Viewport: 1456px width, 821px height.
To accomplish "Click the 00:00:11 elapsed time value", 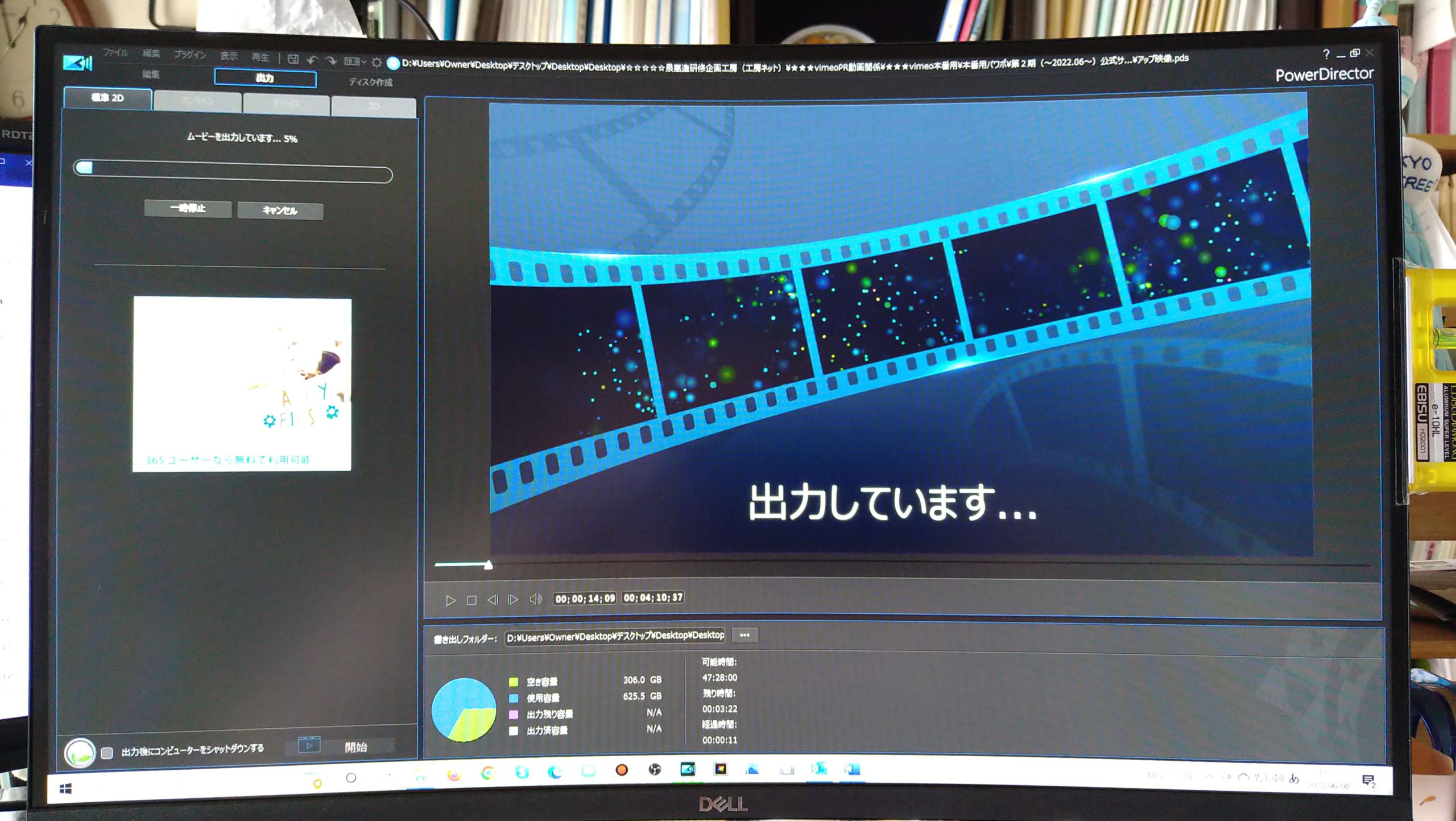I will [719, 740].
